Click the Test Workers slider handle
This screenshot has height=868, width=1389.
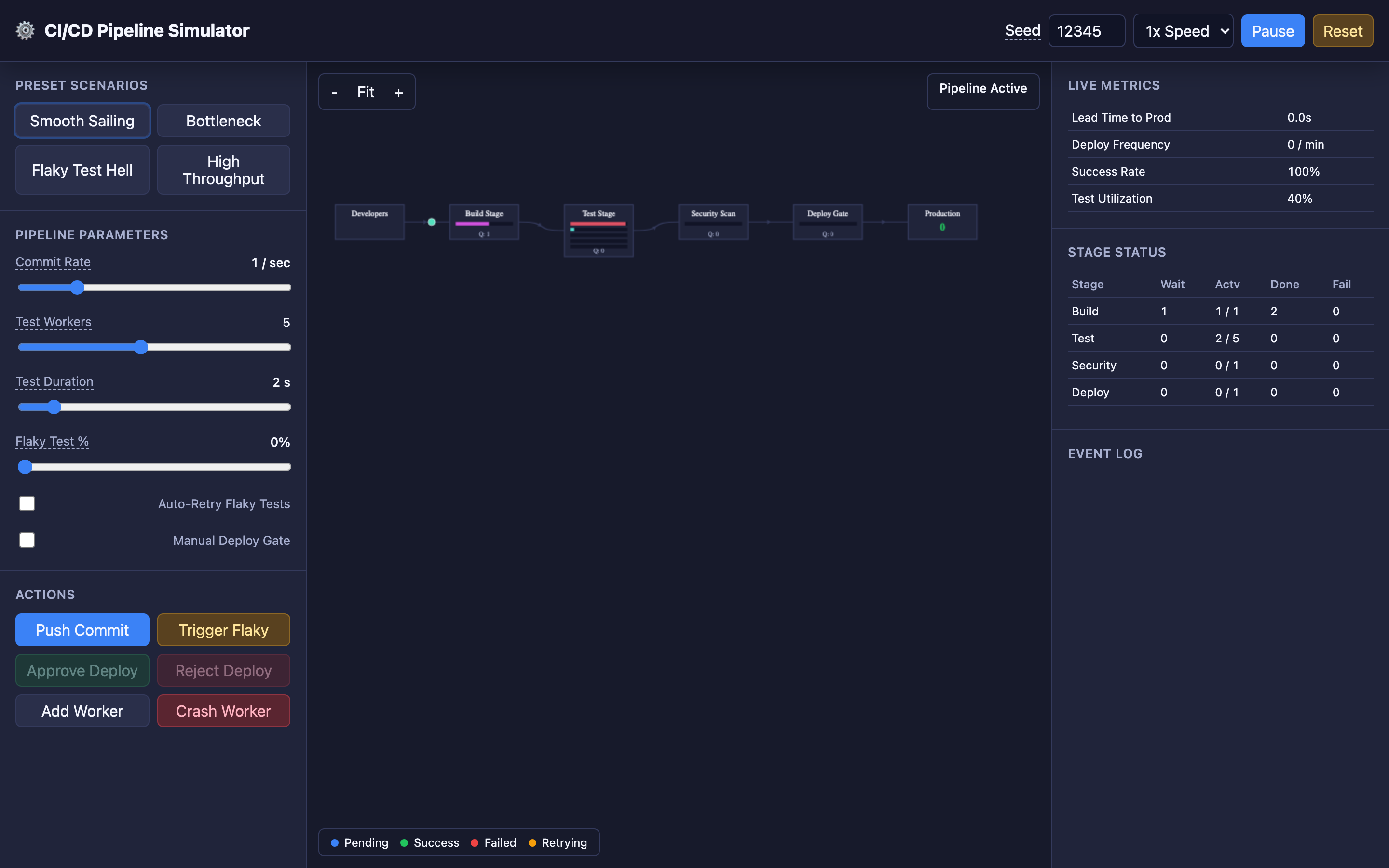pos(141,347)
